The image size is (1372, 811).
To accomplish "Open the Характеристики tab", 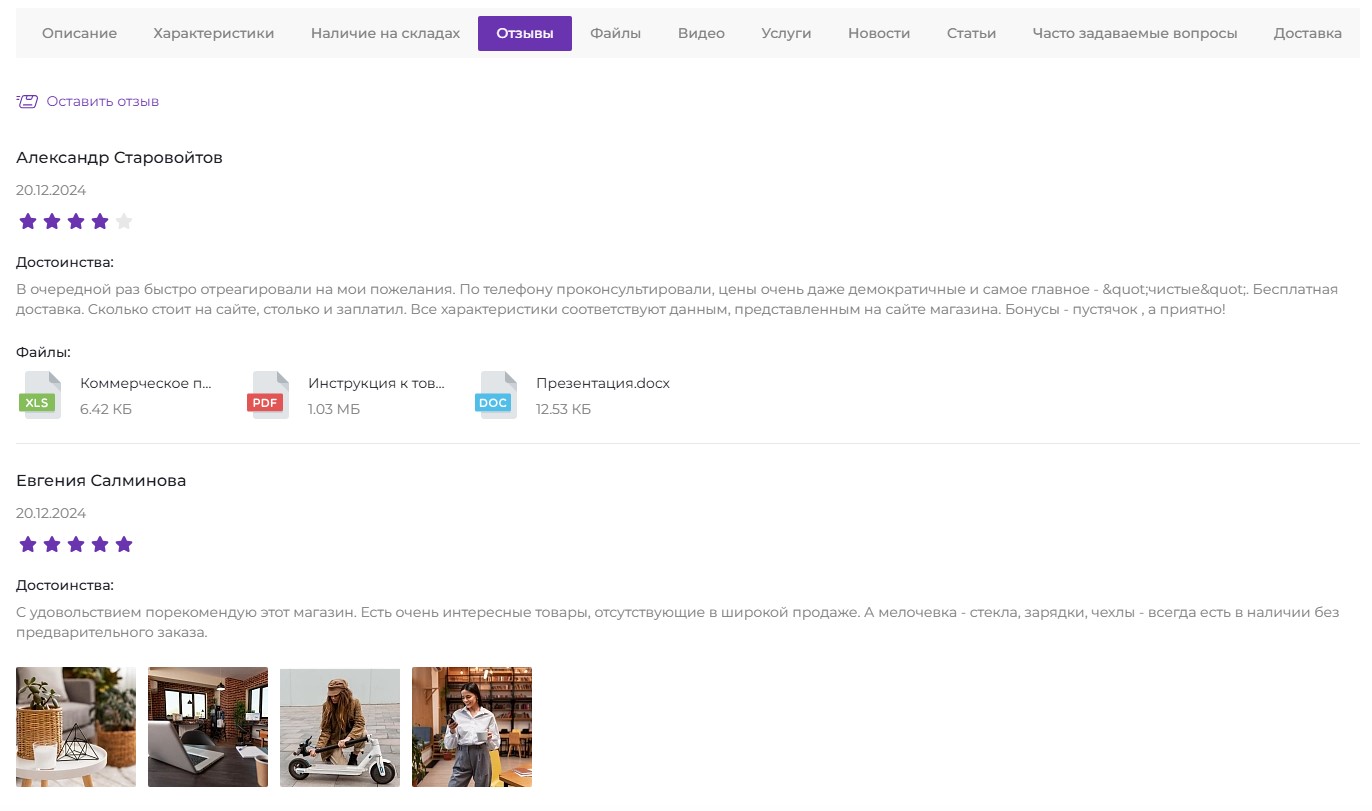I will tap(213, 33).
